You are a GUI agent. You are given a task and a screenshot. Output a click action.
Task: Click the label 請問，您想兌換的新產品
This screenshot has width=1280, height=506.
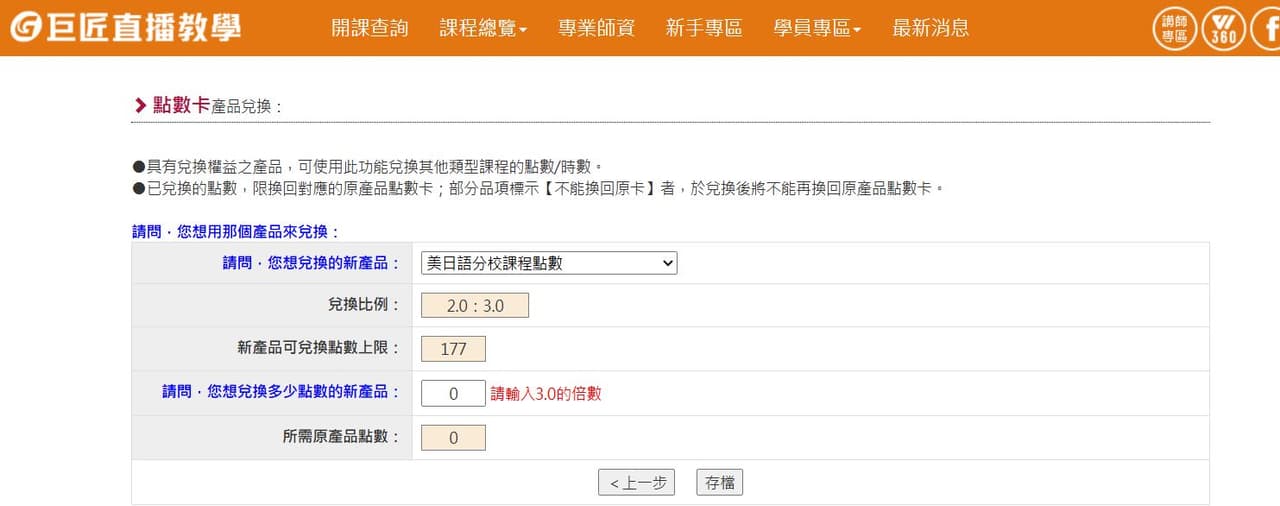click(x=311, y=263)
